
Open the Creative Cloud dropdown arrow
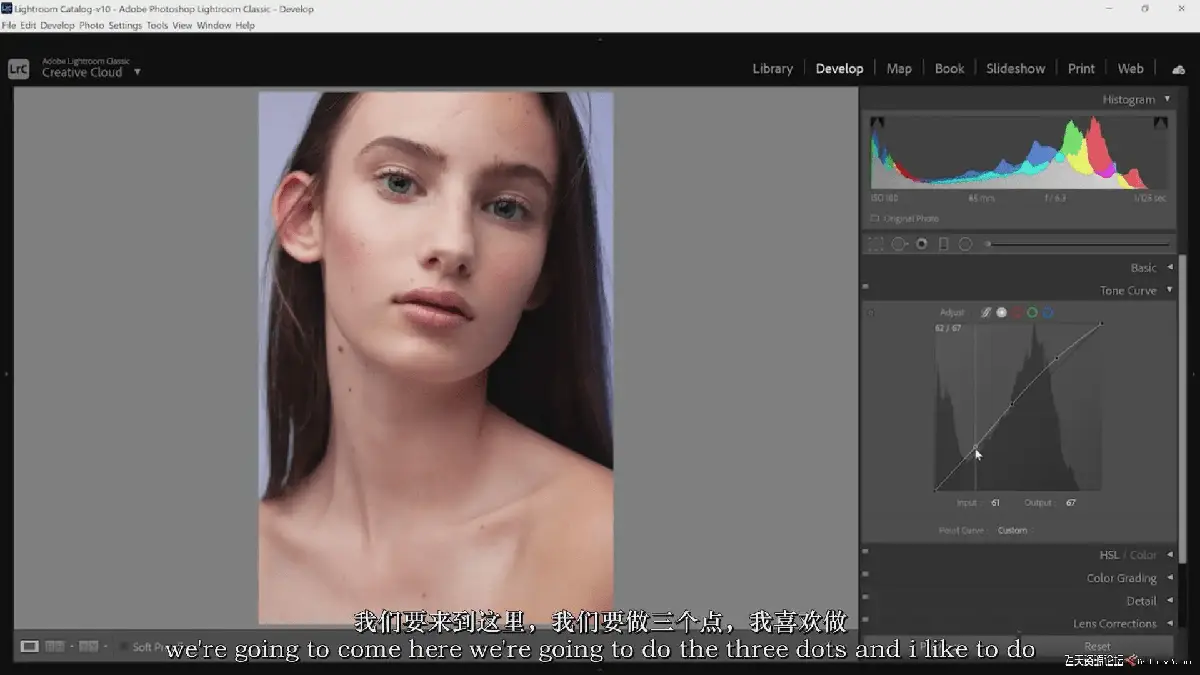(x=137, y=72)
